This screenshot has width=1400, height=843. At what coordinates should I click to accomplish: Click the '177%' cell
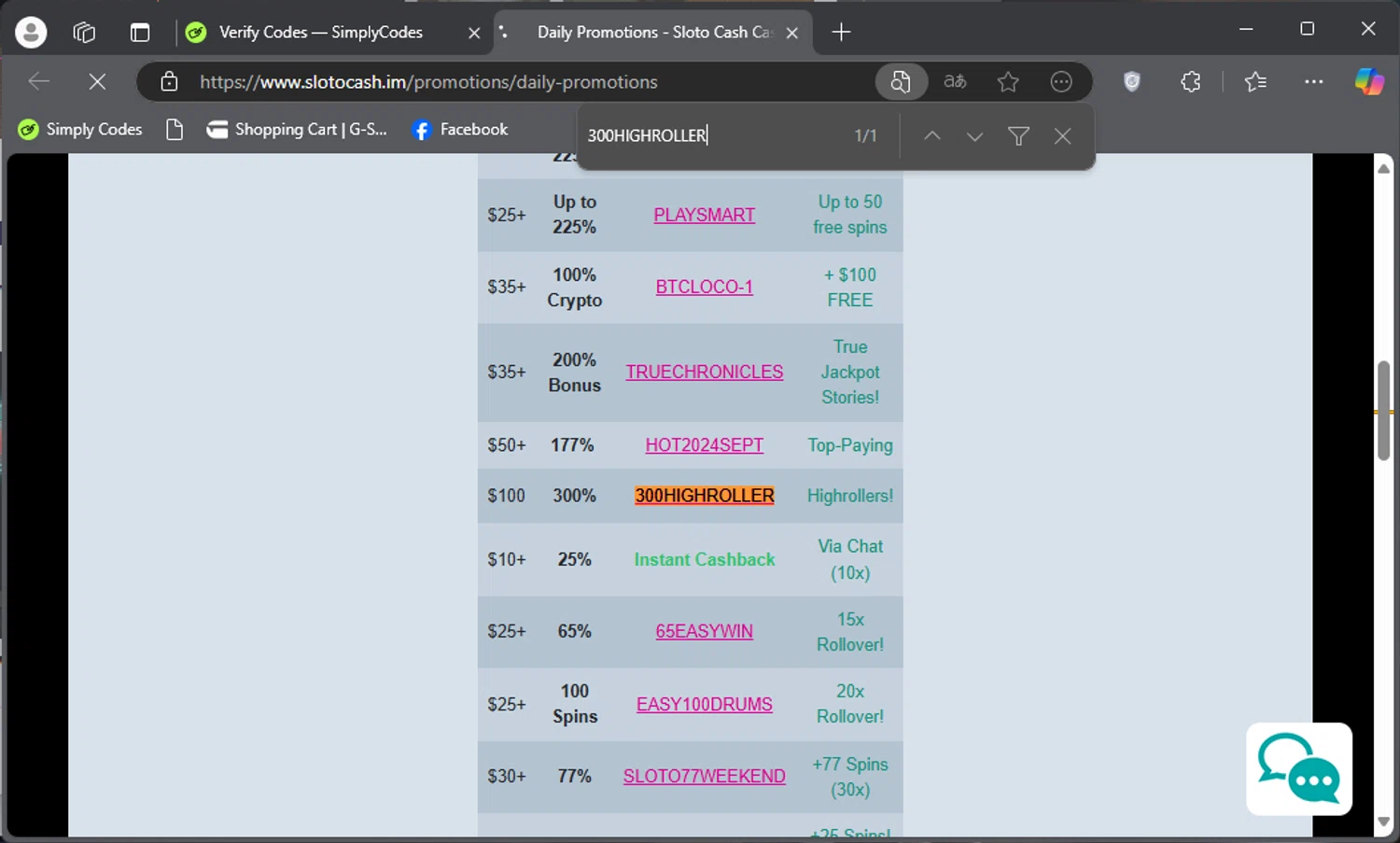point(572,446)
